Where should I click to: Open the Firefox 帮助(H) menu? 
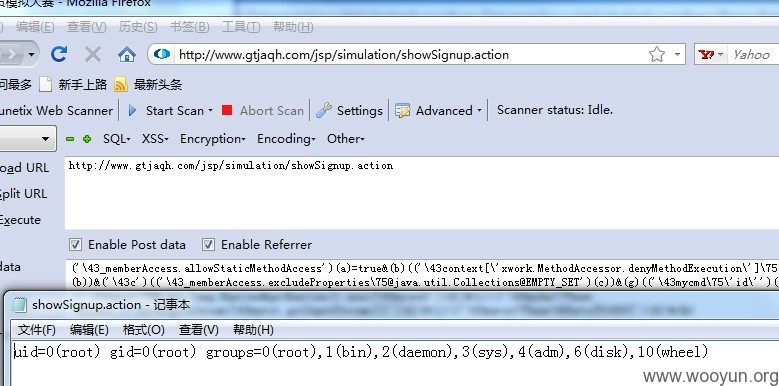(x=293, y=26)
